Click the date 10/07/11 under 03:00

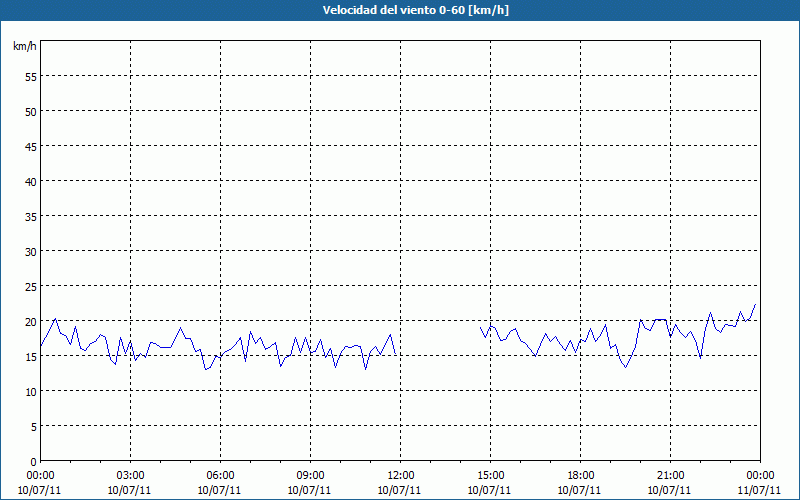[x=130, y=490]
